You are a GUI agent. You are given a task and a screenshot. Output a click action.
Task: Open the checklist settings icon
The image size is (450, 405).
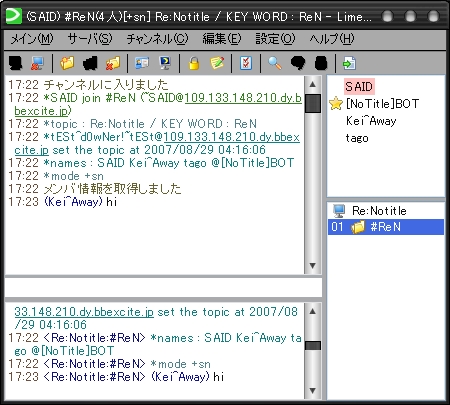pyautogui.click(x=246, y=63)
